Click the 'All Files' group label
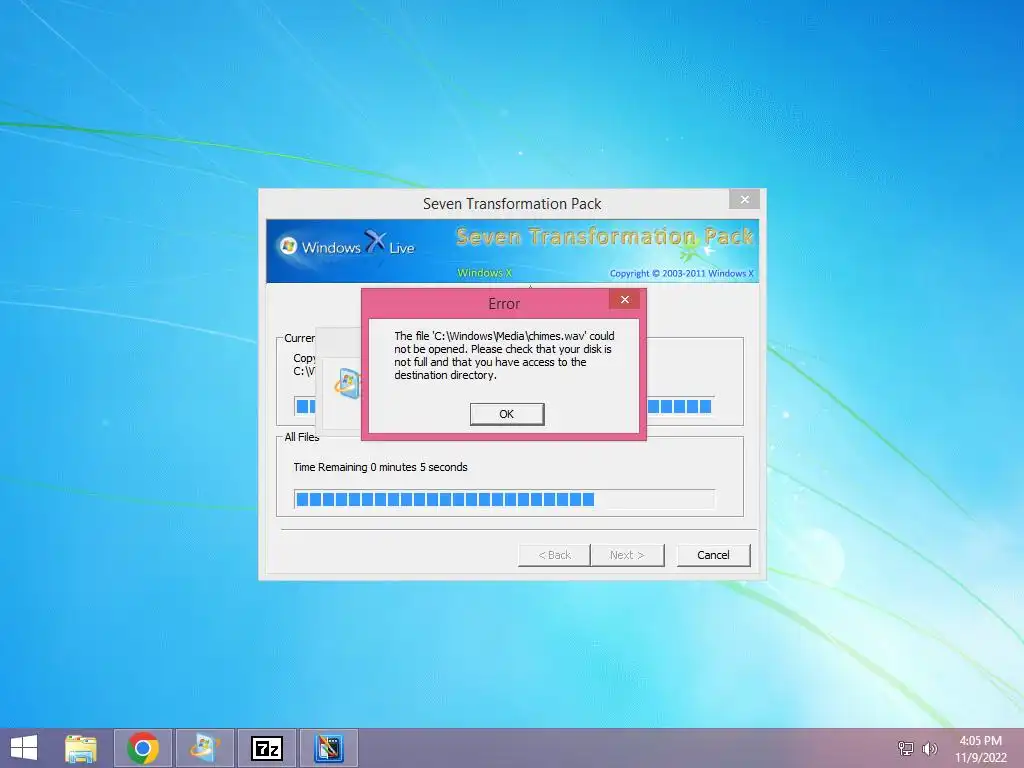 coord(302,437)
